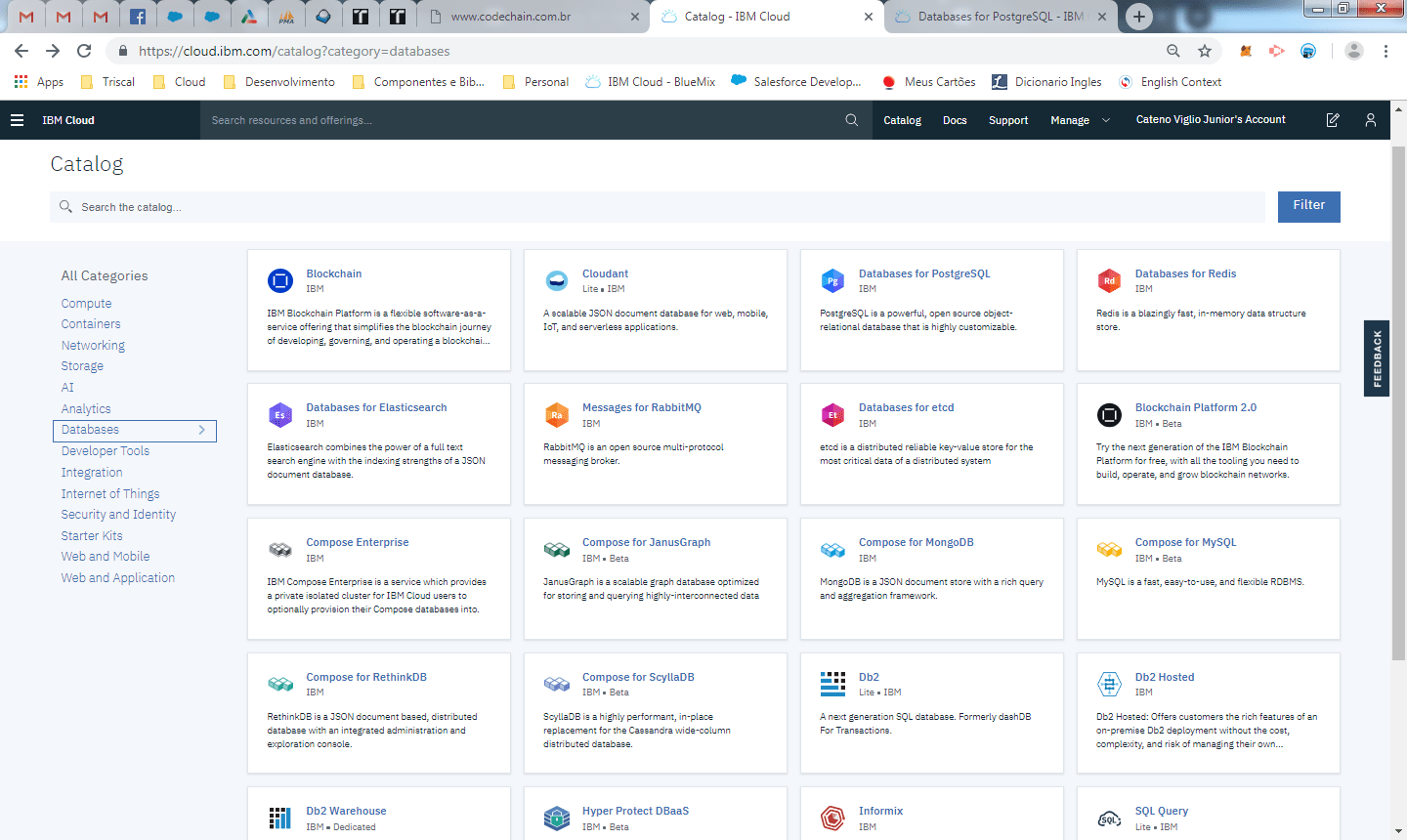Open a new browser tab
This screenshot has width=1407, height=840.
pyautogui.click(x=1139, y=17)
